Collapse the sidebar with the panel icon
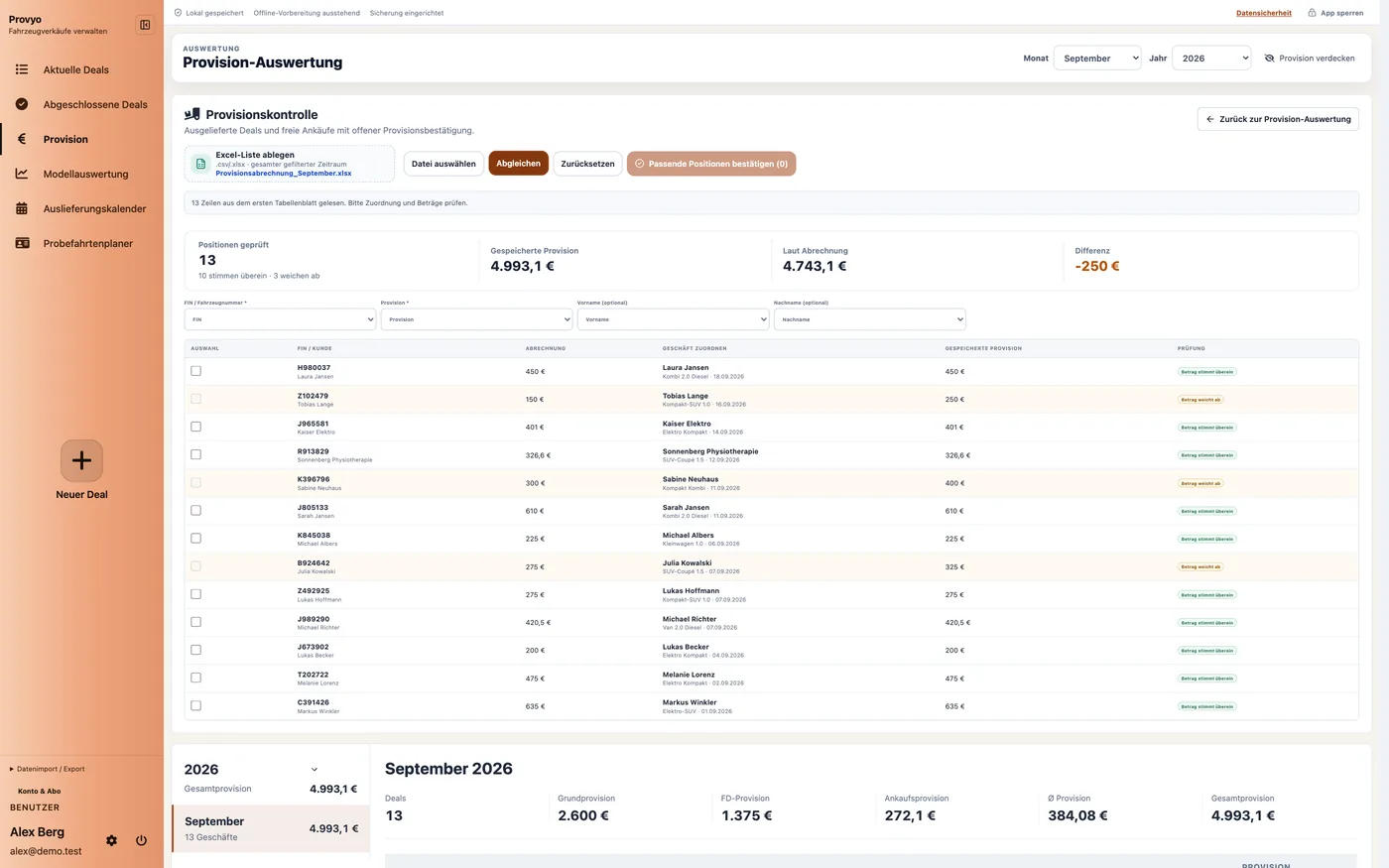 (x=145, y=25)
